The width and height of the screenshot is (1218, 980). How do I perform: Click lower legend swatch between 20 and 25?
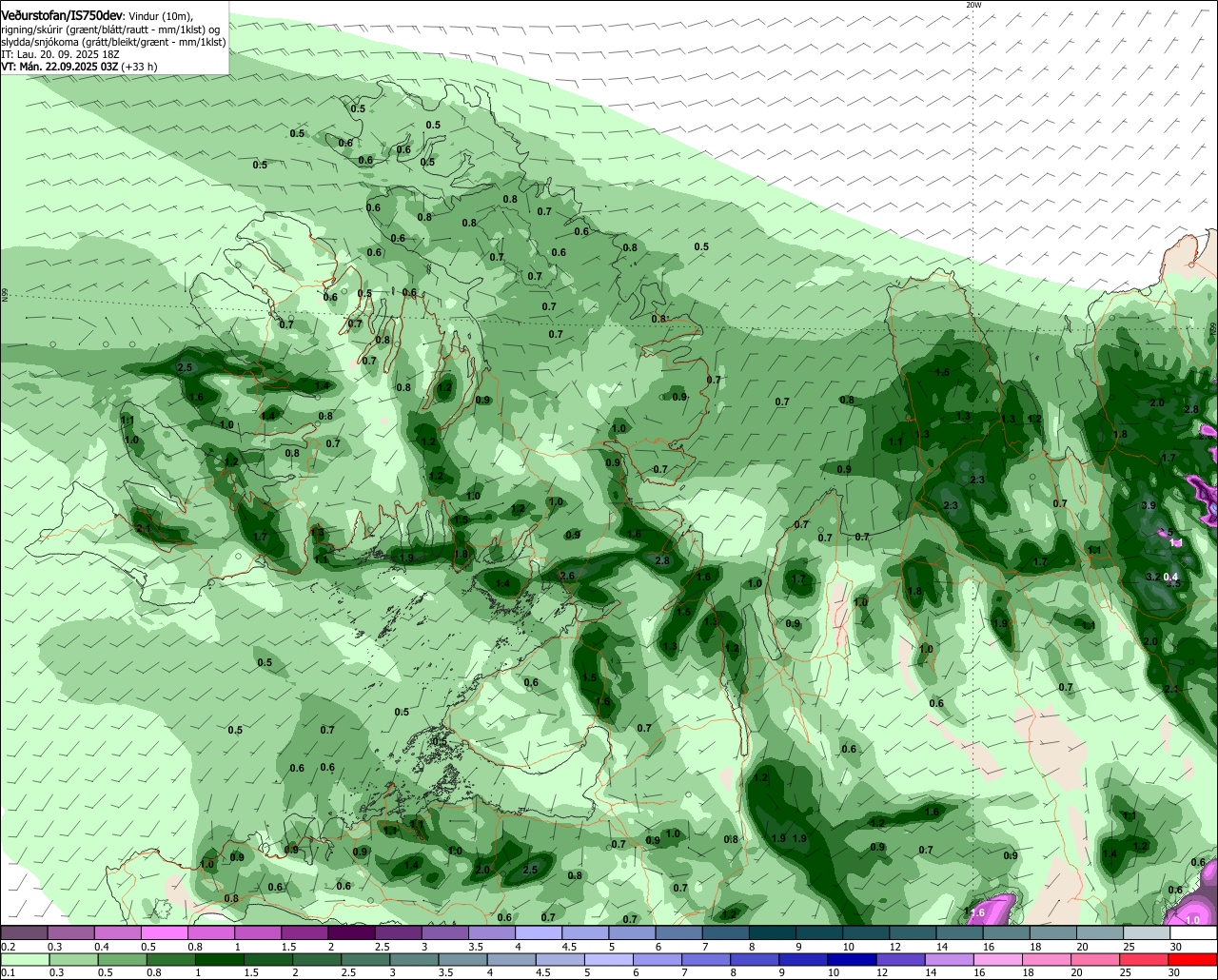tap(1096, 959)
